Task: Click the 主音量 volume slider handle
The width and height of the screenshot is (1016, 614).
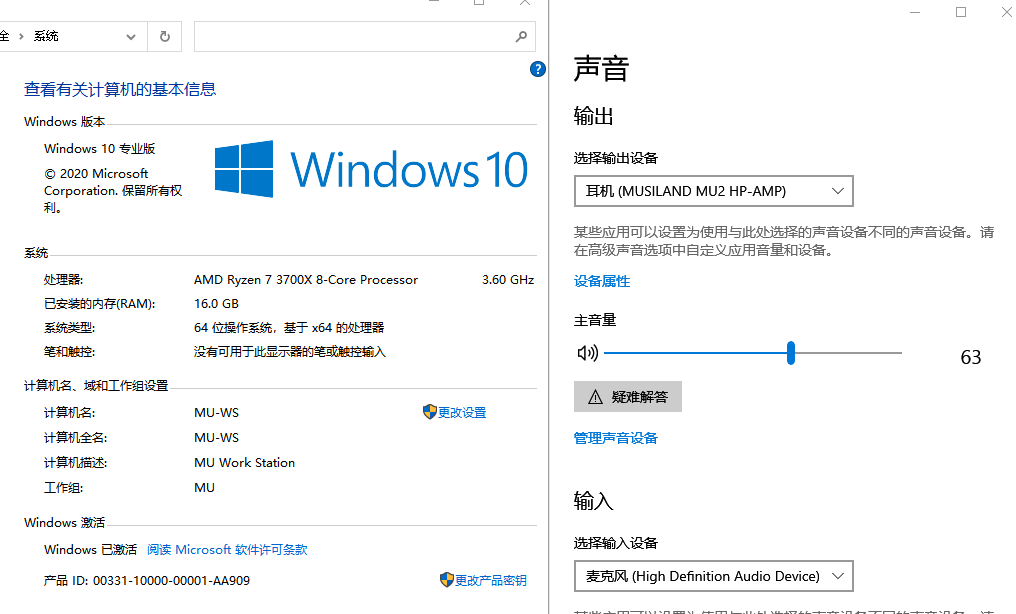Action: (791, 353)
